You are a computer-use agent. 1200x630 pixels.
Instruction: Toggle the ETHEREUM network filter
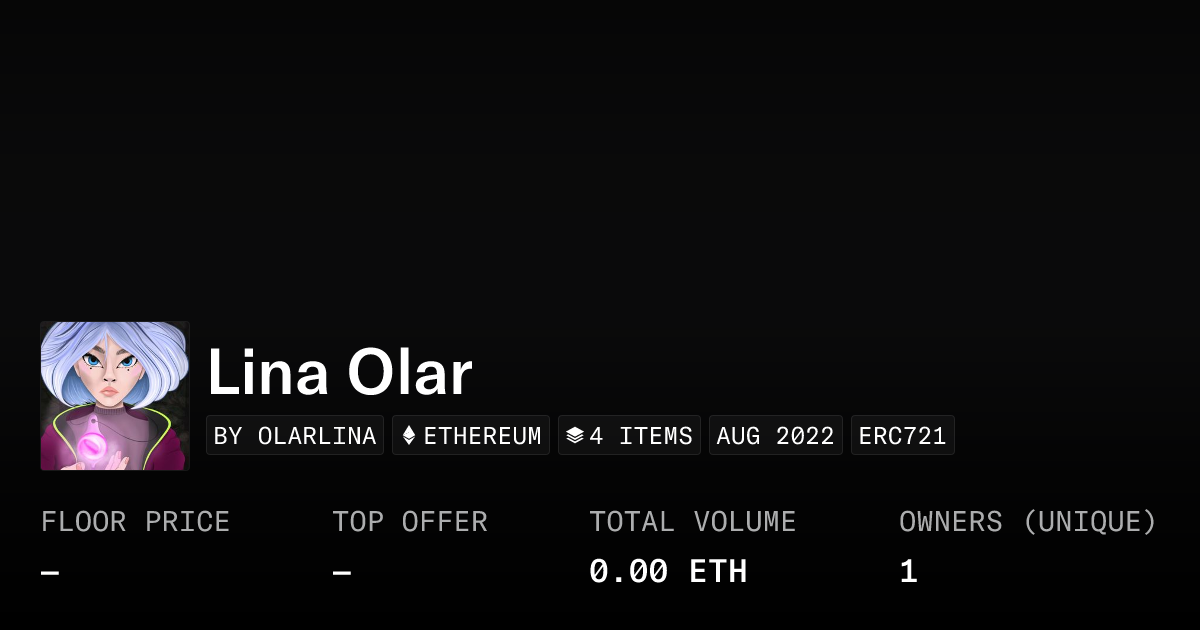[471, 434]
